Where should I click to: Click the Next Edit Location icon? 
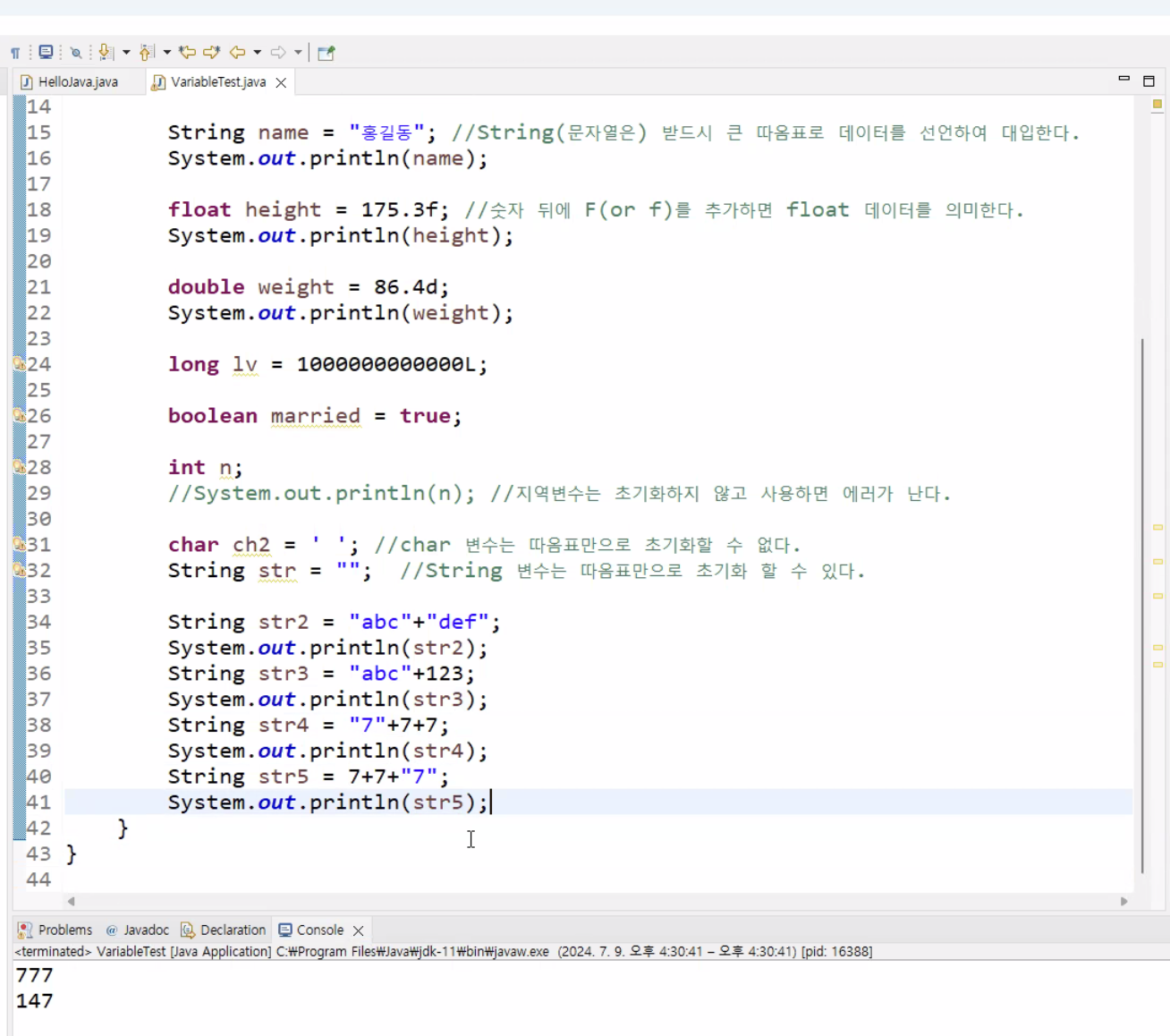coord(211,52)
